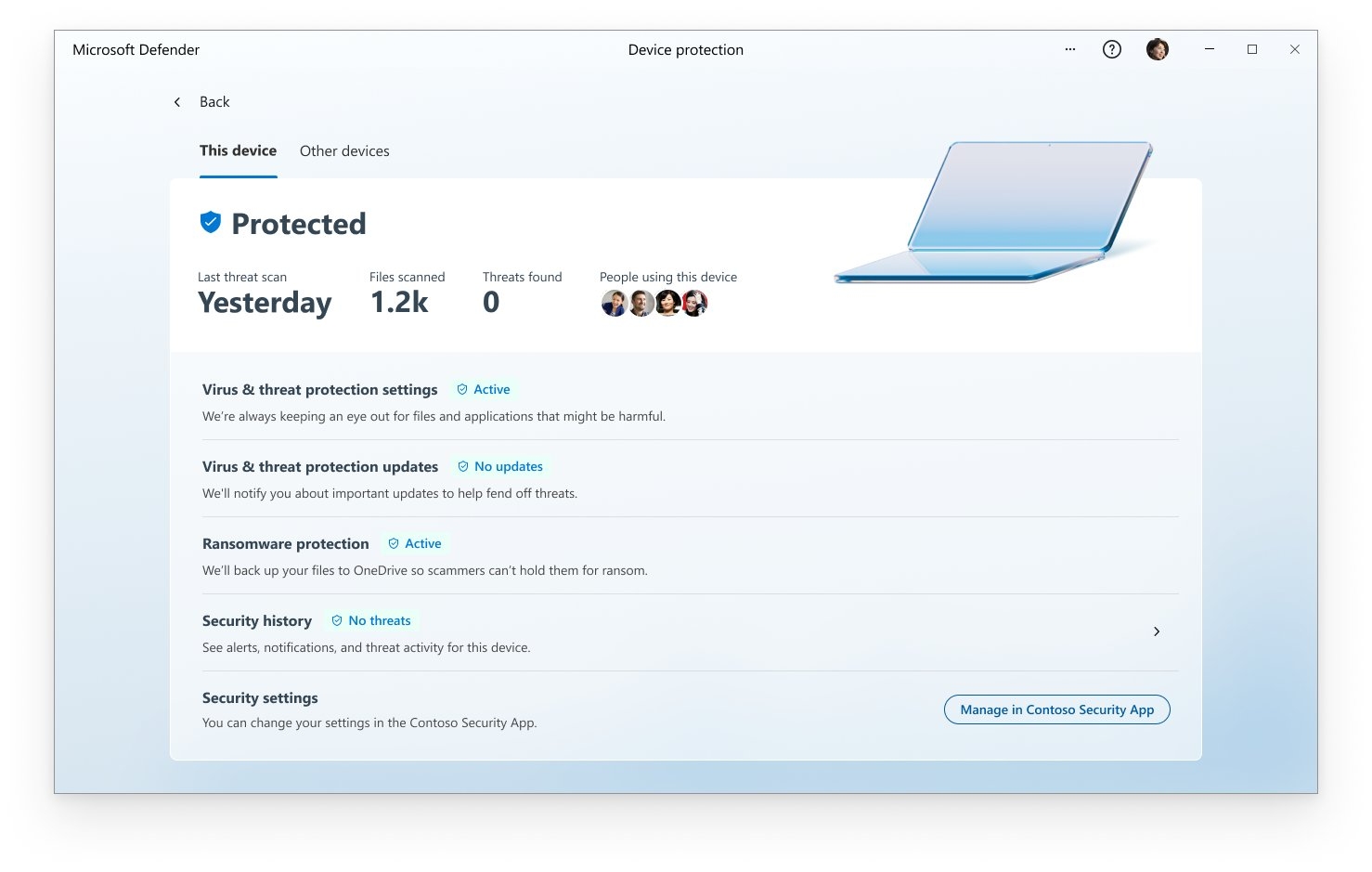
Task: Open the Ransomware protection heading
Action: pyautogui.click(x=286, y=544)
